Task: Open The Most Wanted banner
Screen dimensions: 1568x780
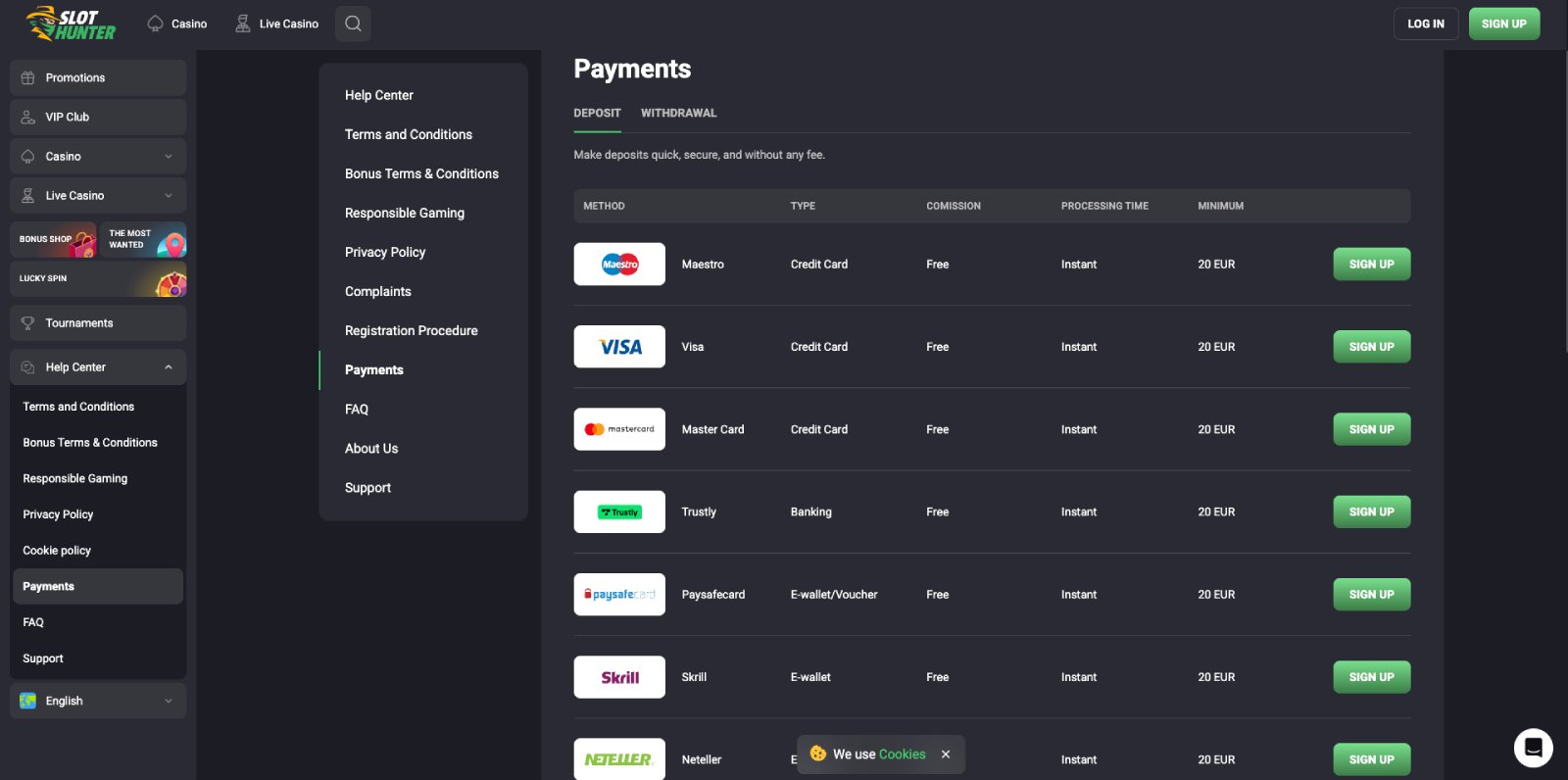Action: click(x=143, y=239)
